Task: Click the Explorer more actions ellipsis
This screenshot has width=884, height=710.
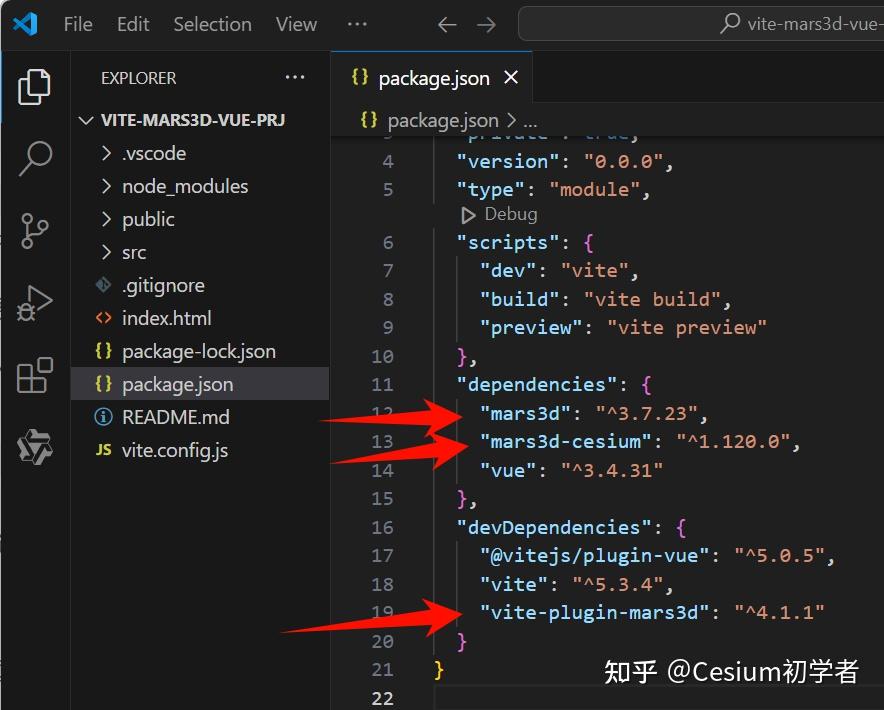Action: [x=294, y=77]
